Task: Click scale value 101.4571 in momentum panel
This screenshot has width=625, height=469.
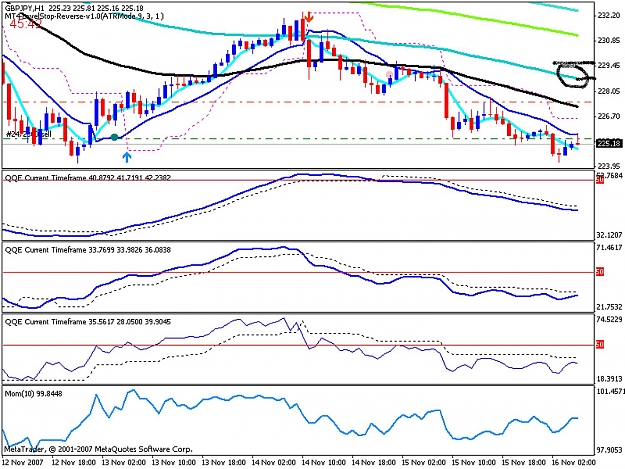Action: pyautogui.click(x=610, y=392)
